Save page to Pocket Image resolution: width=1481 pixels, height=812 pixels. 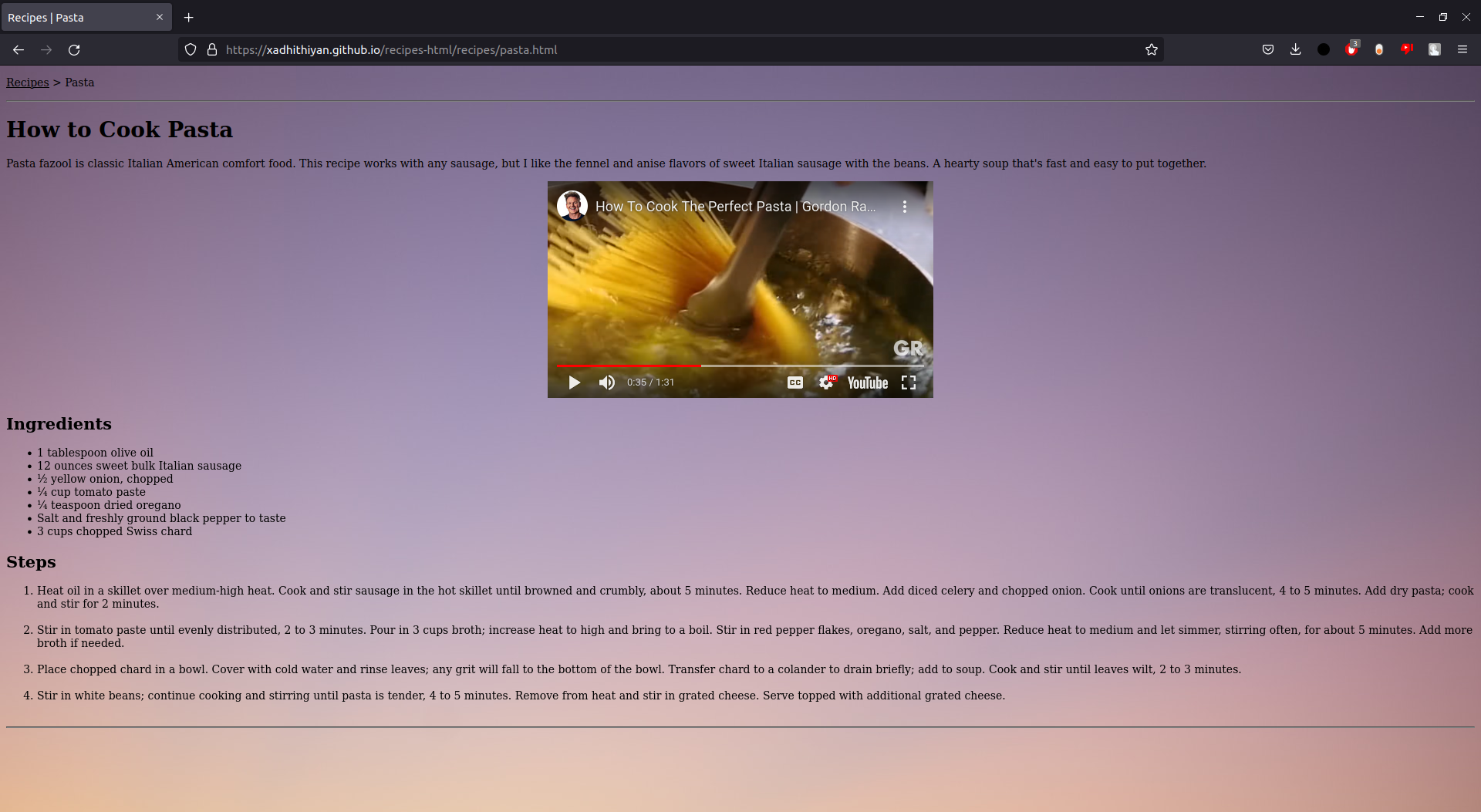[1267, 49]
